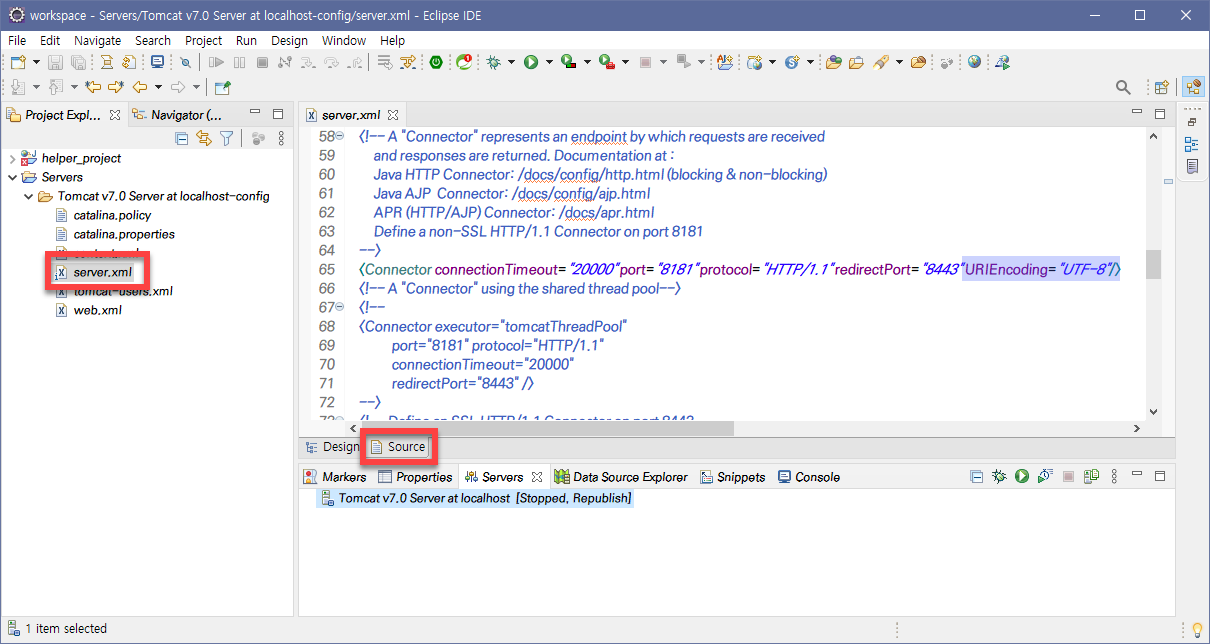The height and width of the screenshot is (644, 1210).
Task: Click the Debug bug icon in toolbar
Action: (494, 62)
